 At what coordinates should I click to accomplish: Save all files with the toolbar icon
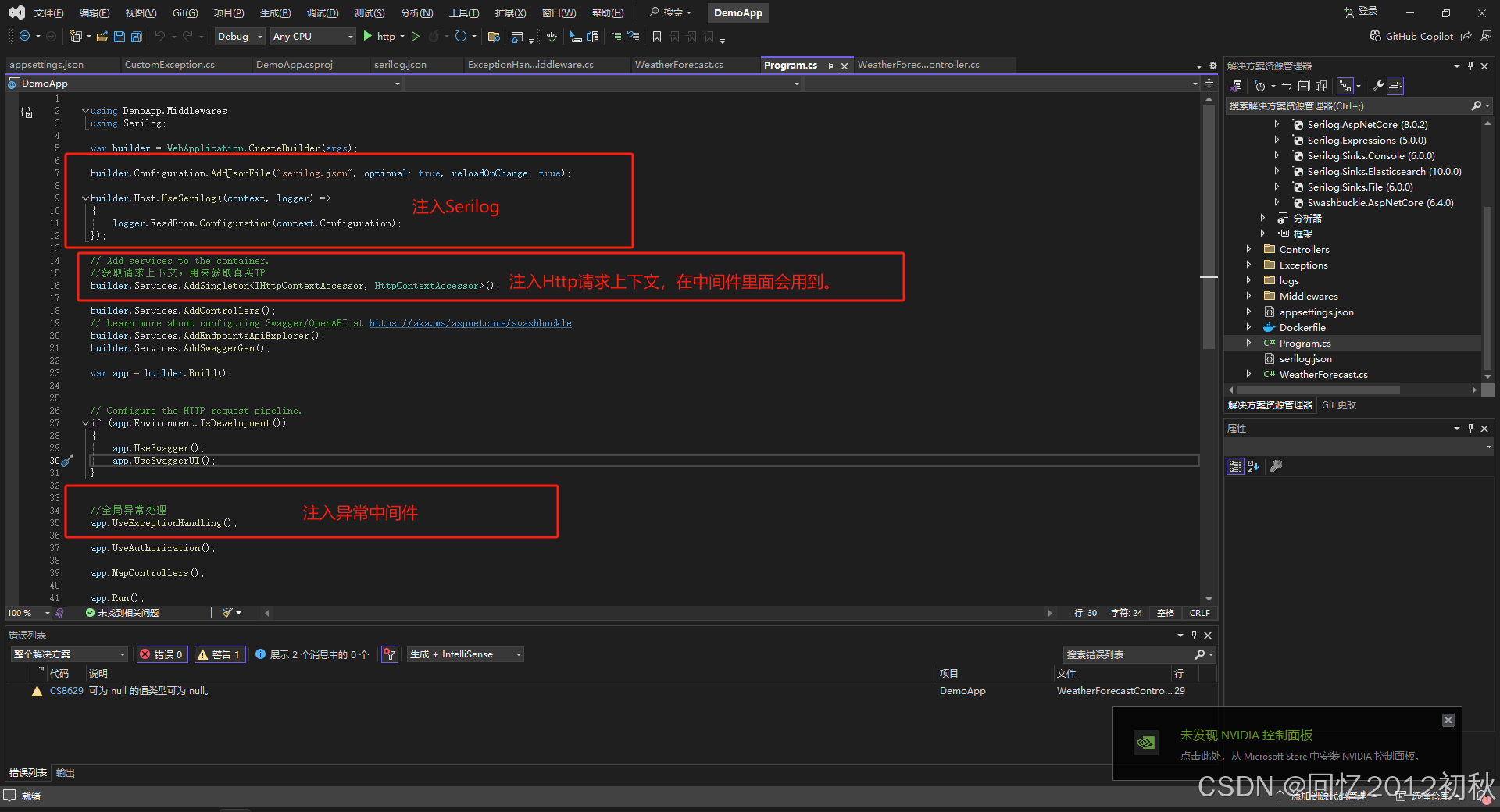tap(137, 37)
